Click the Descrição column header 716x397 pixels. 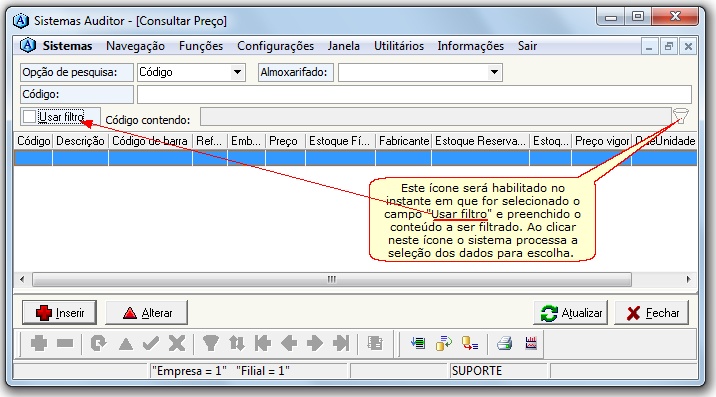pyautogui.click(x=80, y=141)
